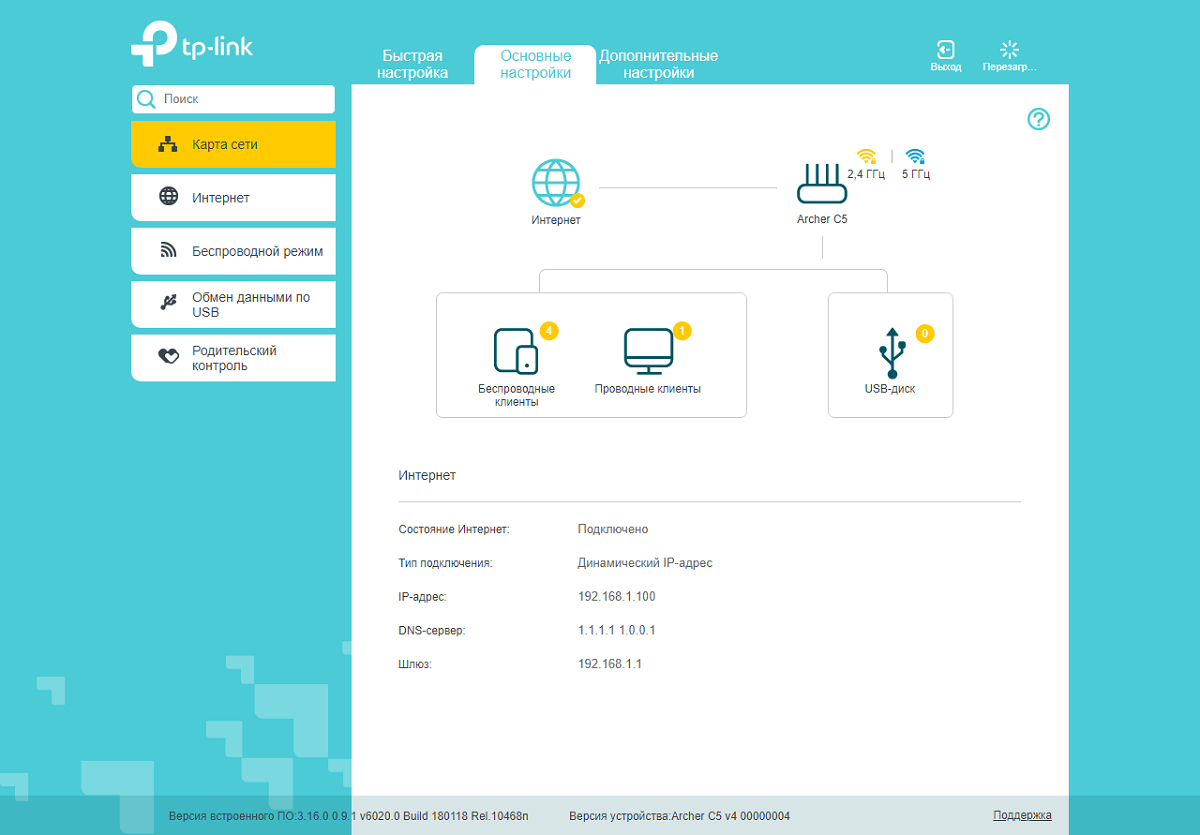Click gateway value 192.168.1.1
Screen dimensions: 1200x835
click(x=610, y=664)
